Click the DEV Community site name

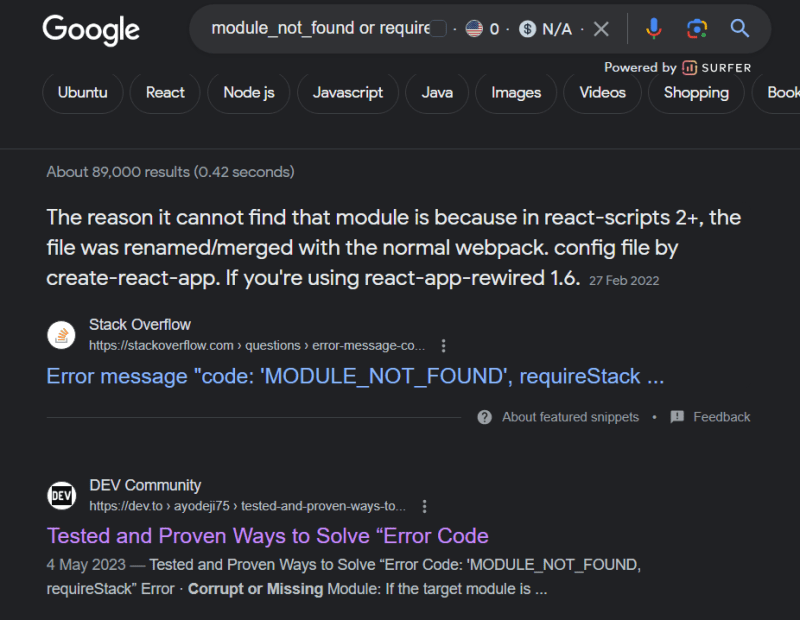pos(145,485)
